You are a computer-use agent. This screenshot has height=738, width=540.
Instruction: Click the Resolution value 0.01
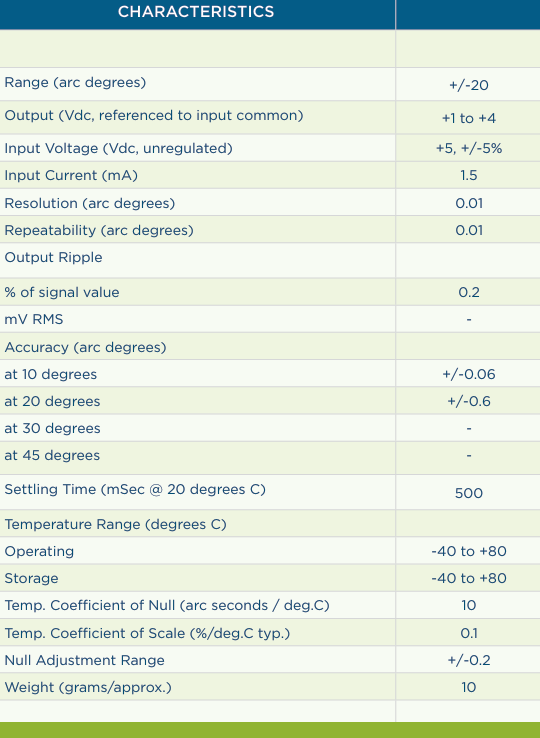tap(468, 203)
